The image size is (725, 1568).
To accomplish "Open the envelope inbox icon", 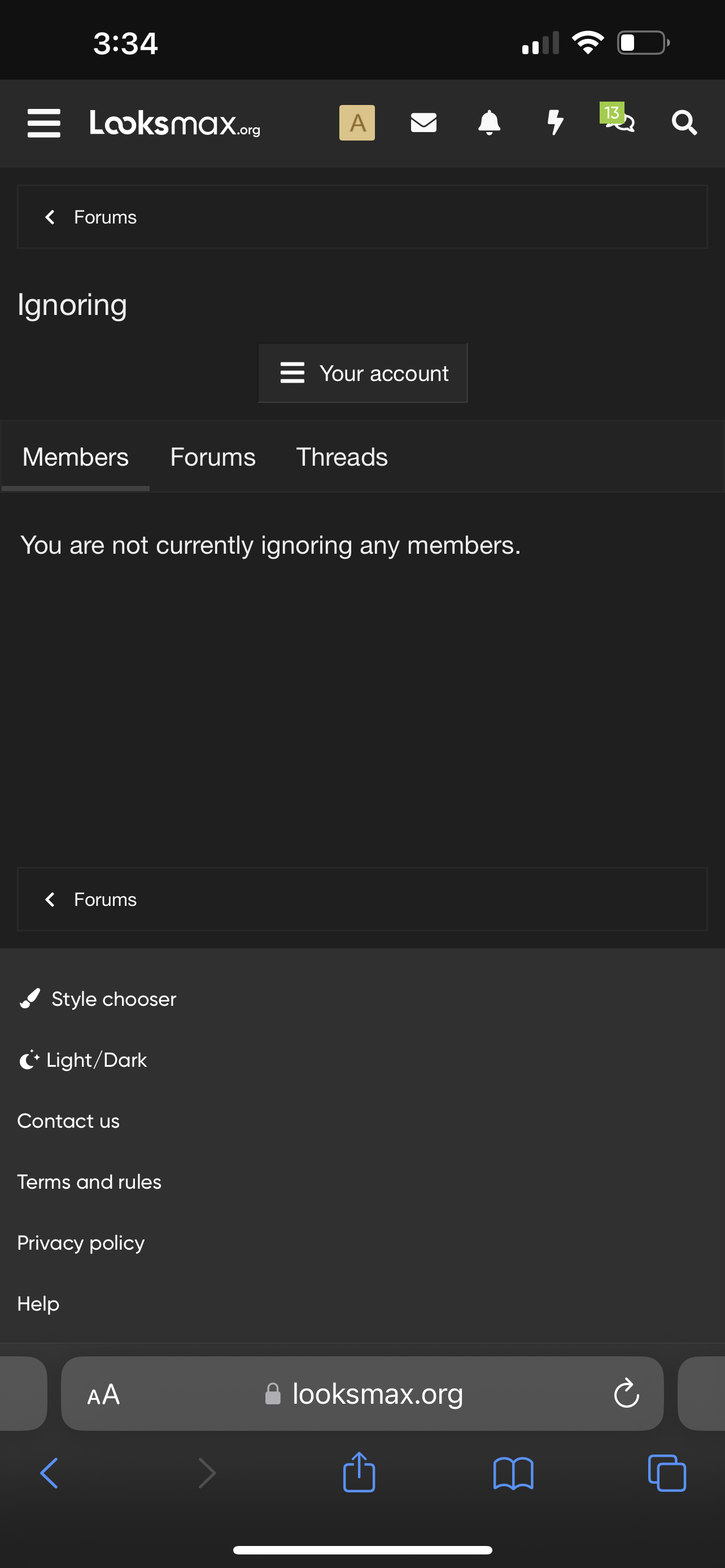I will (423, 122).
